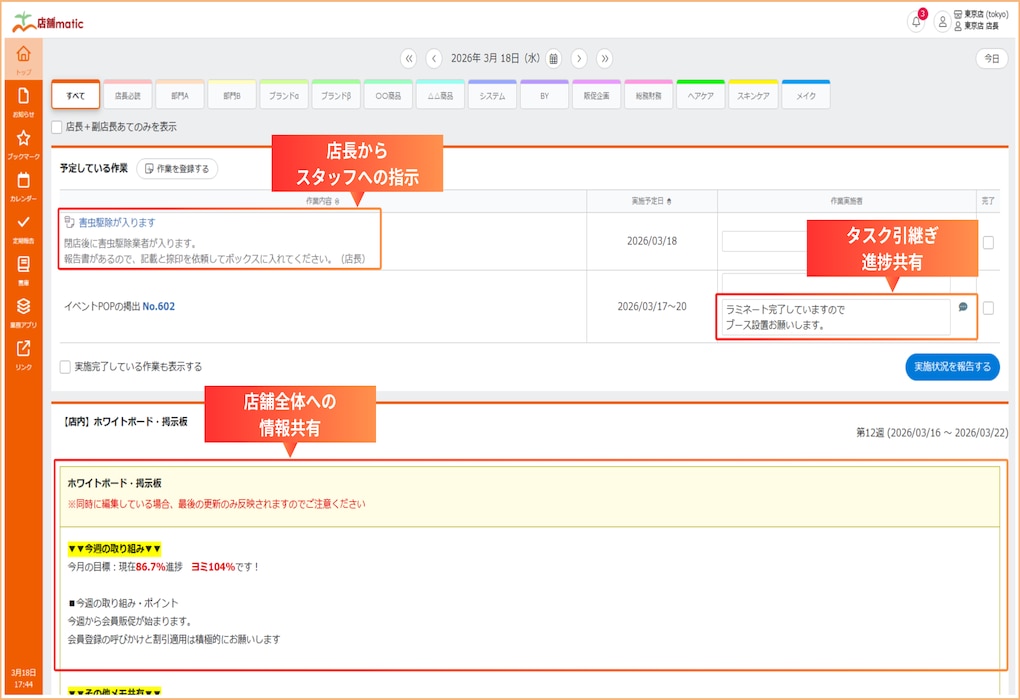Screen dimensions: 1020x700
Task: Open the notification bell with badge
Action: pyautogui.click(x=916, y=22)
